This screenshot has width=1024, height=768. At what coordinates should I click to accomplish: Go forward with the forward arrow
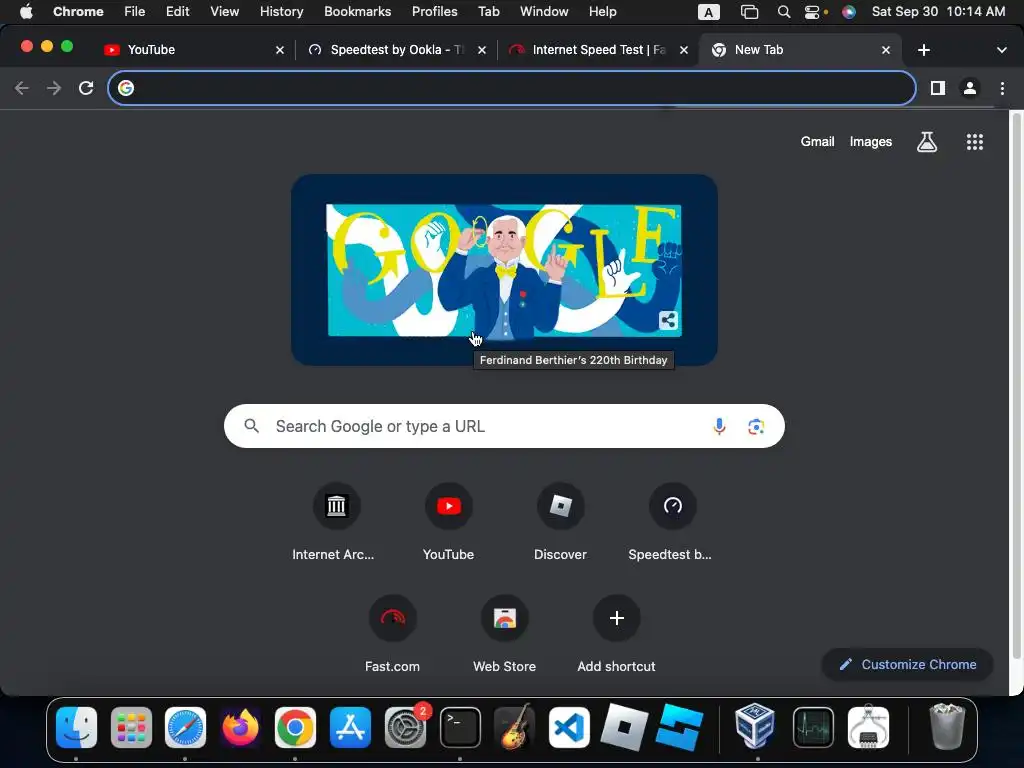54,88
